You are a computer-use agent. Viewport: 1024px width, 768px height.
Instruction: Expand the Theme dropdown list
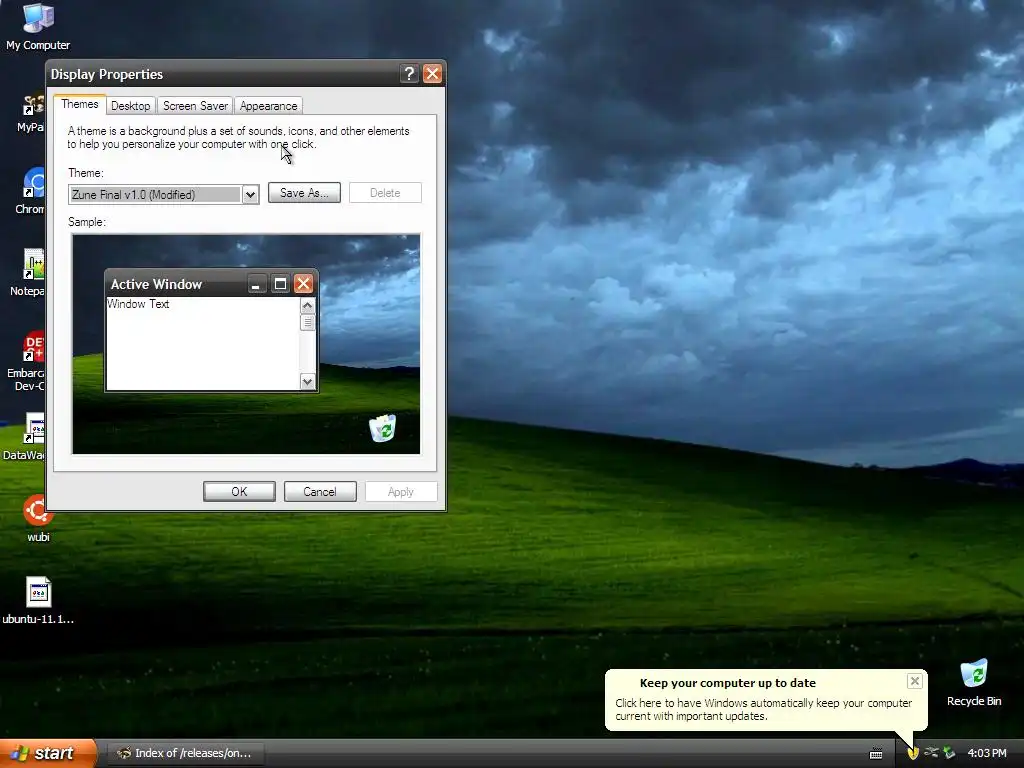point(250,195)
